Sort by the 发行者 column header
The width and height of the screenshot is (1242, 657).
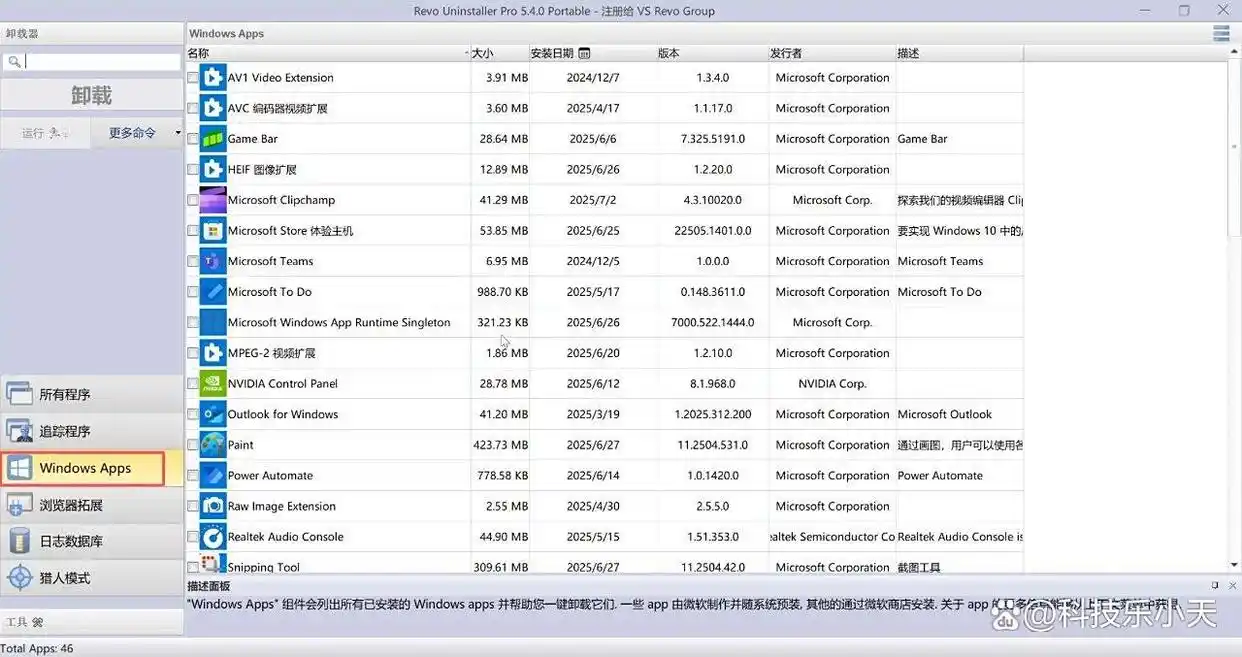coord(832,53)
